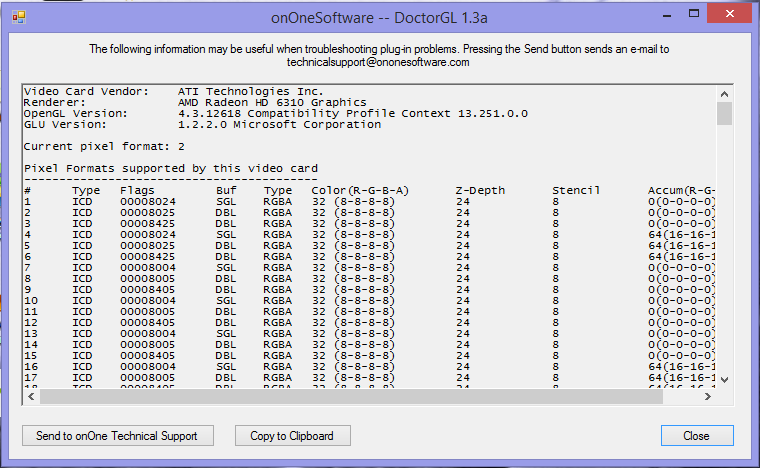Click the vertical scrollbar up arrow
This screenshot has width=760, height=468.
(724, 94)
